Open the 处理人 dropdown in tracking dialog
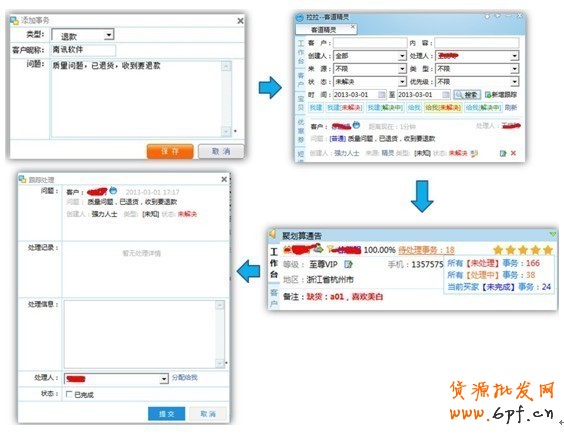The width and height of the screenshot is (564, 435). coord(116,379)
